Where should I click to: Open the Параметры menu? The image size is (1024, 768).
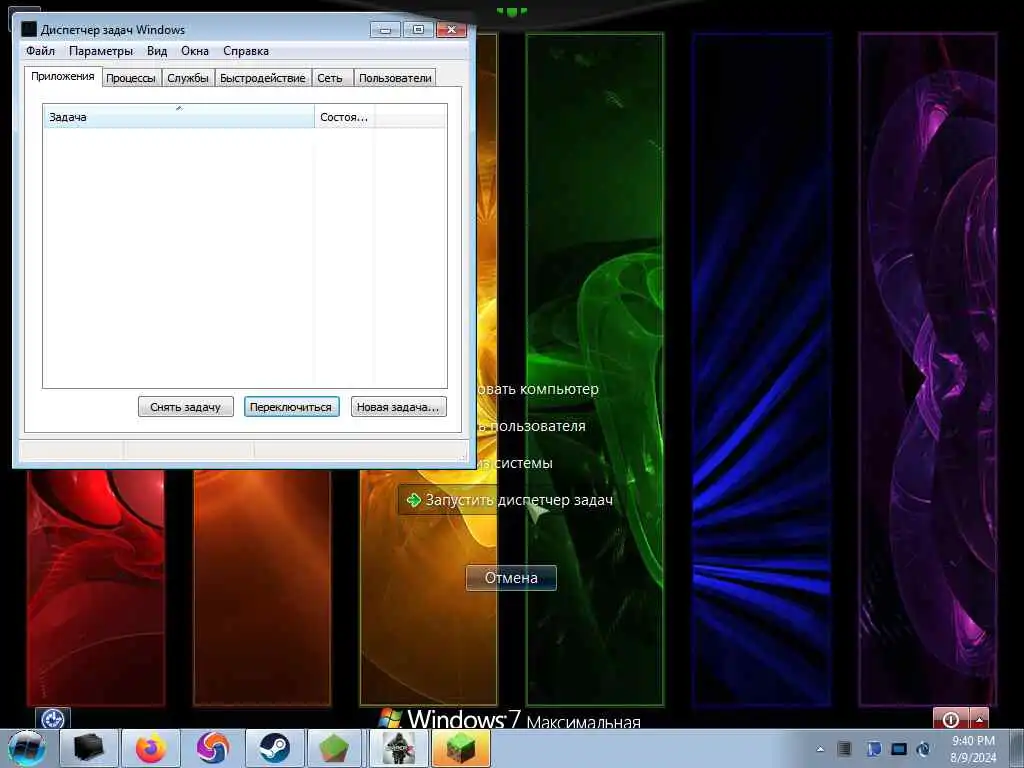(101, 51)
